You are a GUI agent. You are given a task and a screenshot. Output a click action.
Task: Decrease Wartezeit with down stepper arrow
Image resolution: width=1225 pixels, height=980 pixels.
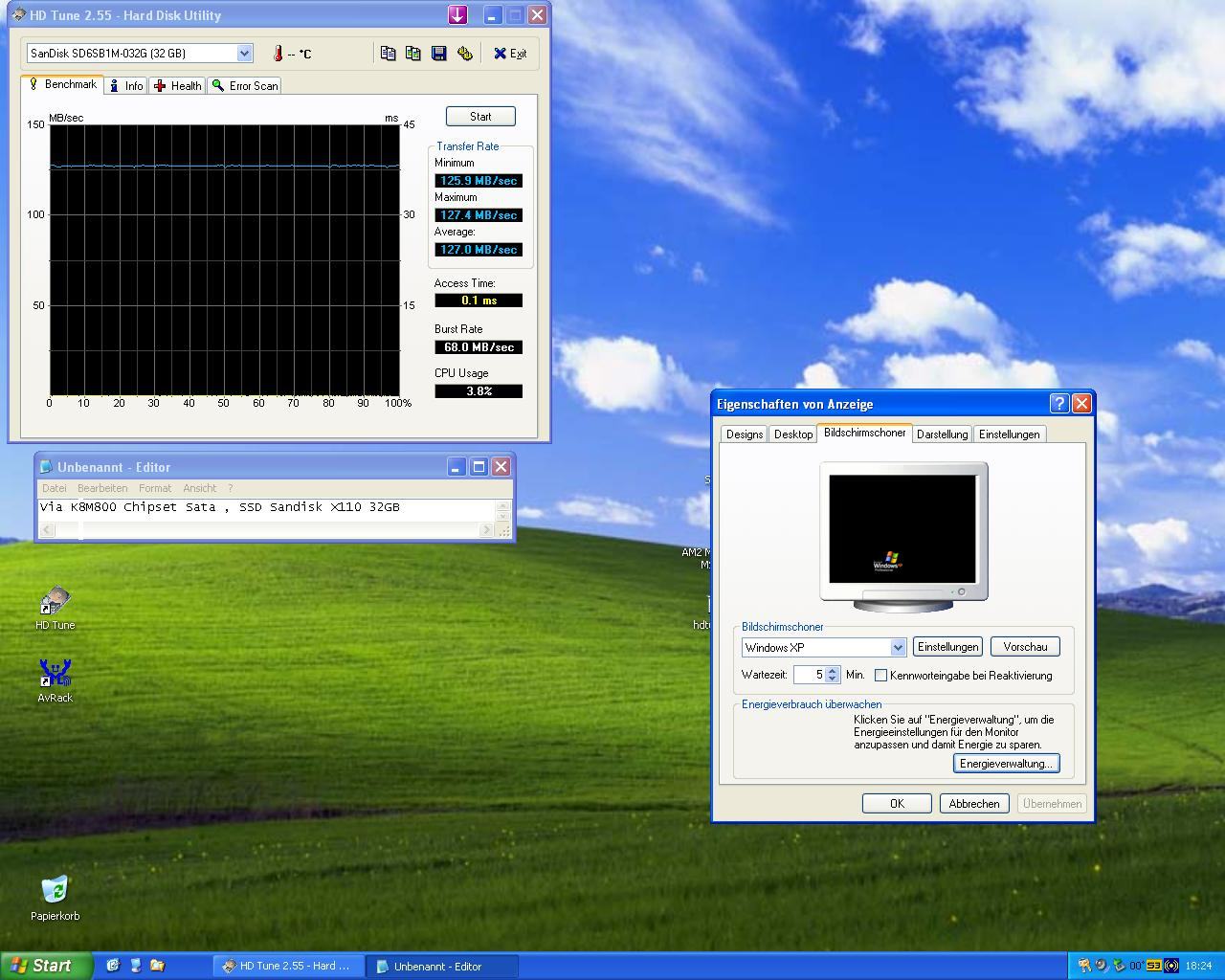(832, 679)
